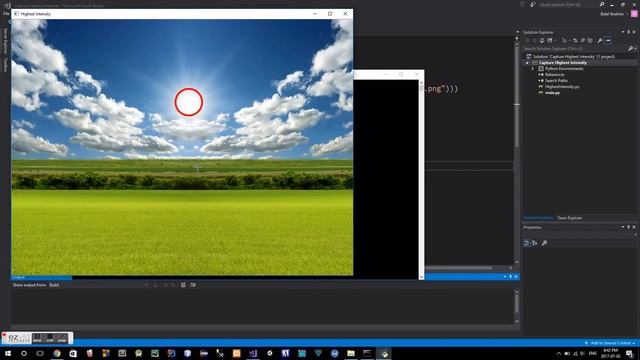Click the Refresh icon in Solution Explorer toolbar
640x360 pixels.
pyautogui.click(x=575, y=40)
